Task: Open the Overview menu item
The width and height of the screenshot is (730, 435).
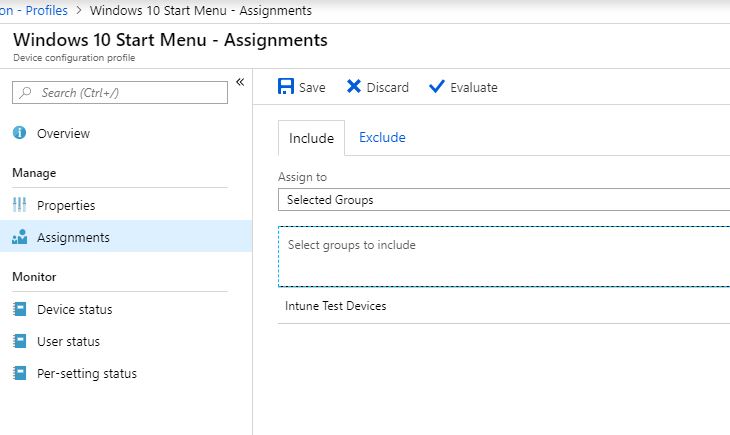Action: (x=63, y=133)
